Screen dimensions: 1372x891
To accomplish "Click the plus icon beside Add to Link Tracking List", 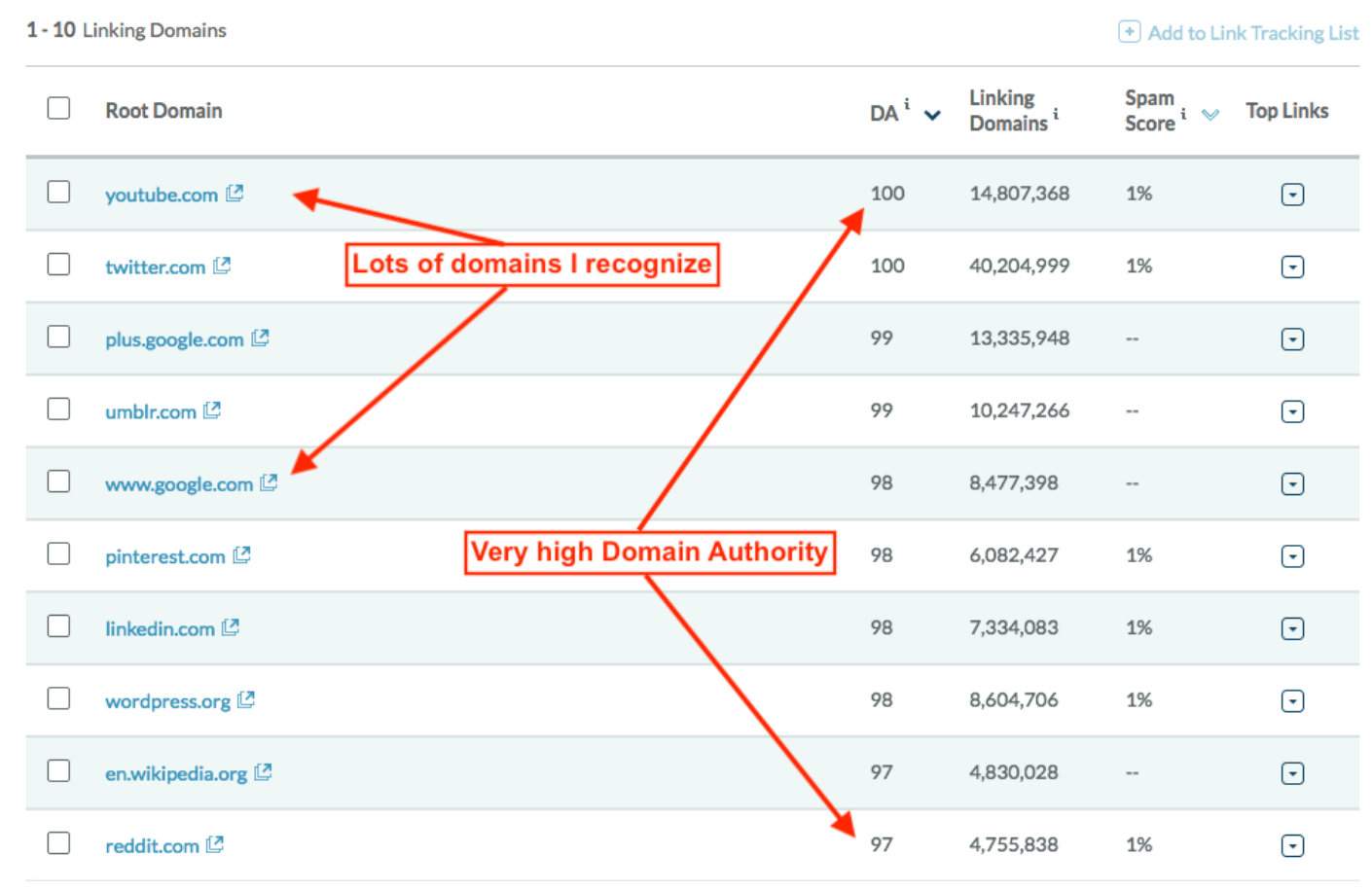I will (x=1129, y=32).
